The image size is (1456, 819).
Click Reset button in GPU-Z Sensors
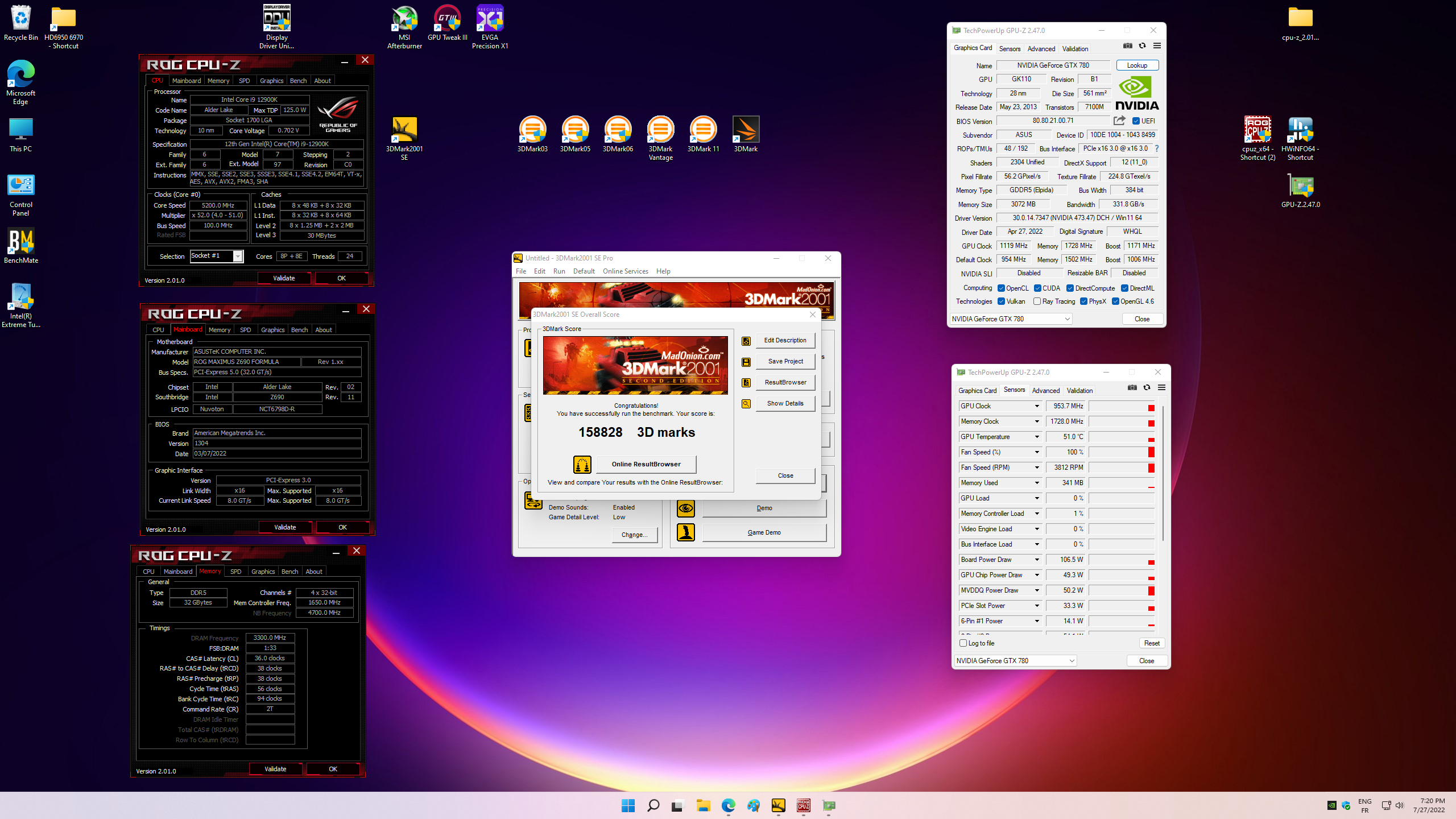[x=1152, y=643]
